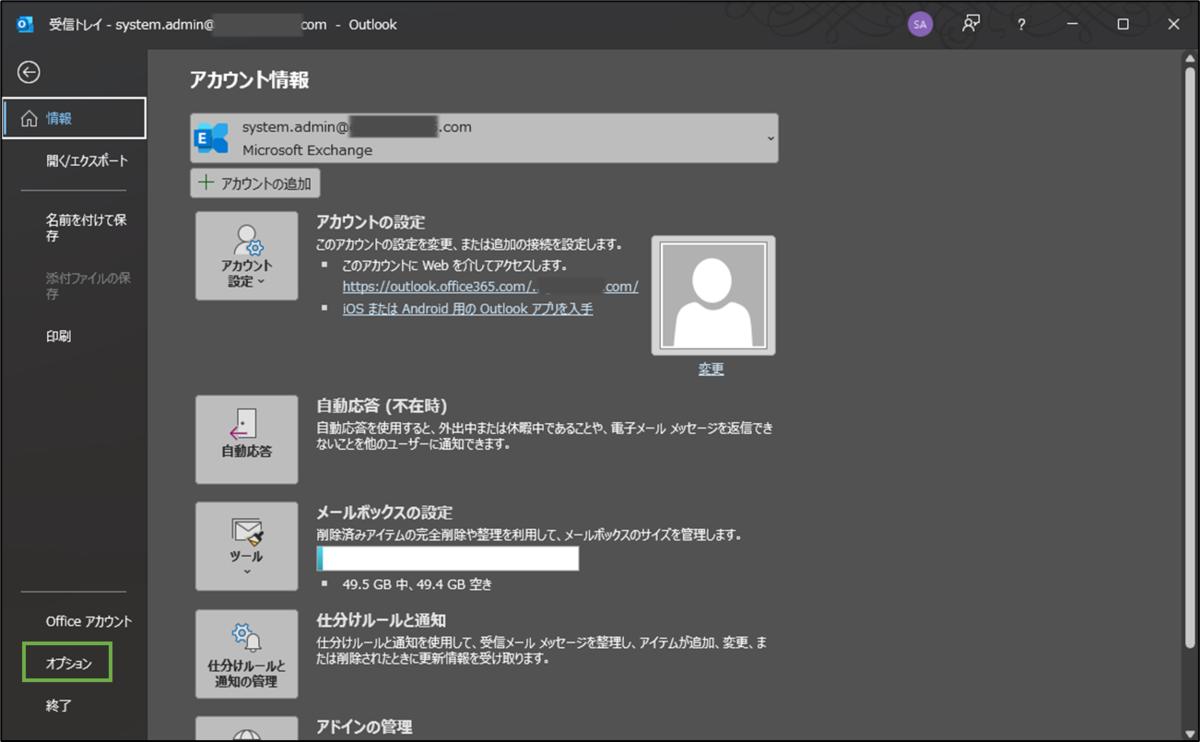
Task: Click the SA user avatar in title bar
Action: 920,25
